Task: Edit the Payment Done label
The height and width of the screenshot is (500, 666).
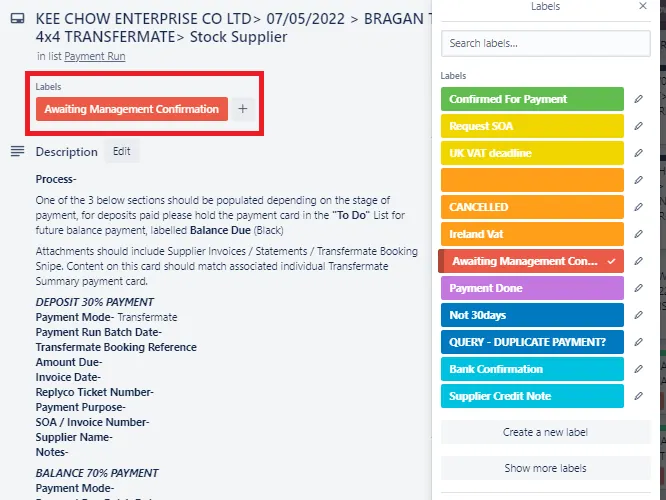Action: pos(638,288)
